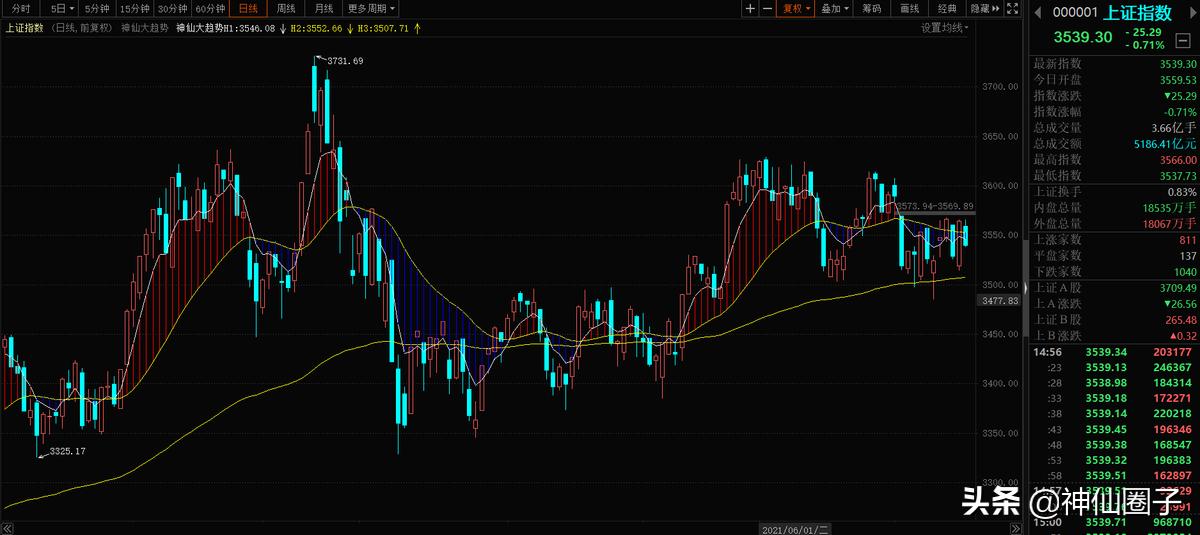Screen dimensions: 1200x535
Task: Expand 更多周期 more periods dropdown
Action: coord(371,8)
